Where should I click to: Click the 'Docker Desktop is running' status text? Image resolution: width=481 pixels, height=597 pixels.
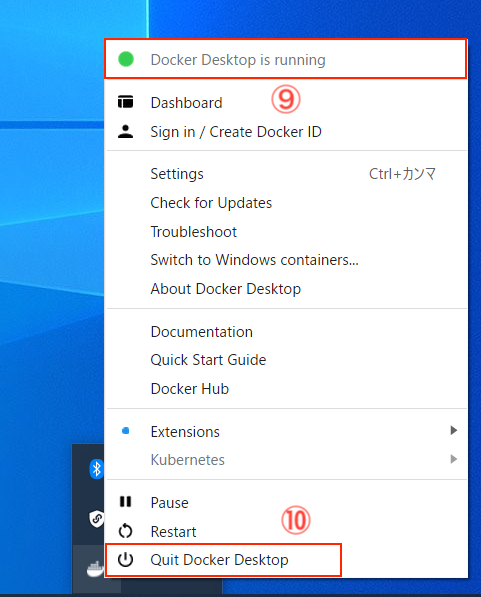[238, 60]
